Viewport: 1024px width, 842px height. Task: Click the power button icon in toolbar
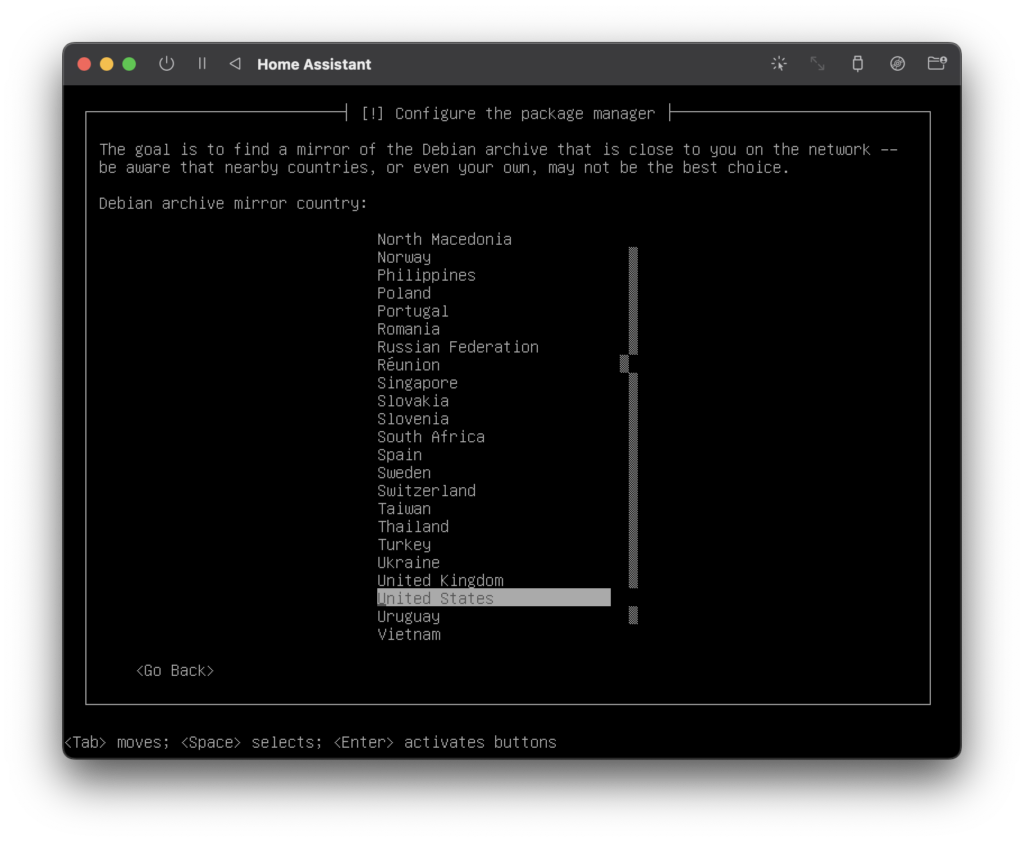(x=167, y=63)
